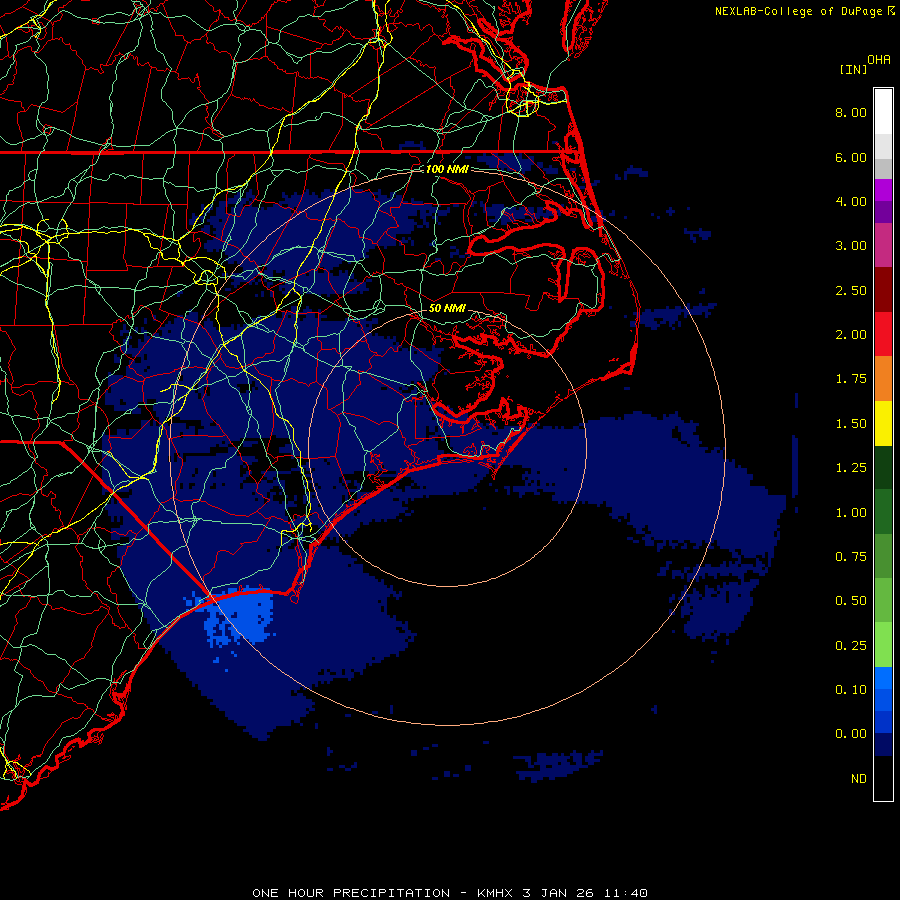Viewport: 900px width, 900px height.
Task: Click the white swatch in the color scale
Action: [x=883, y=111]
